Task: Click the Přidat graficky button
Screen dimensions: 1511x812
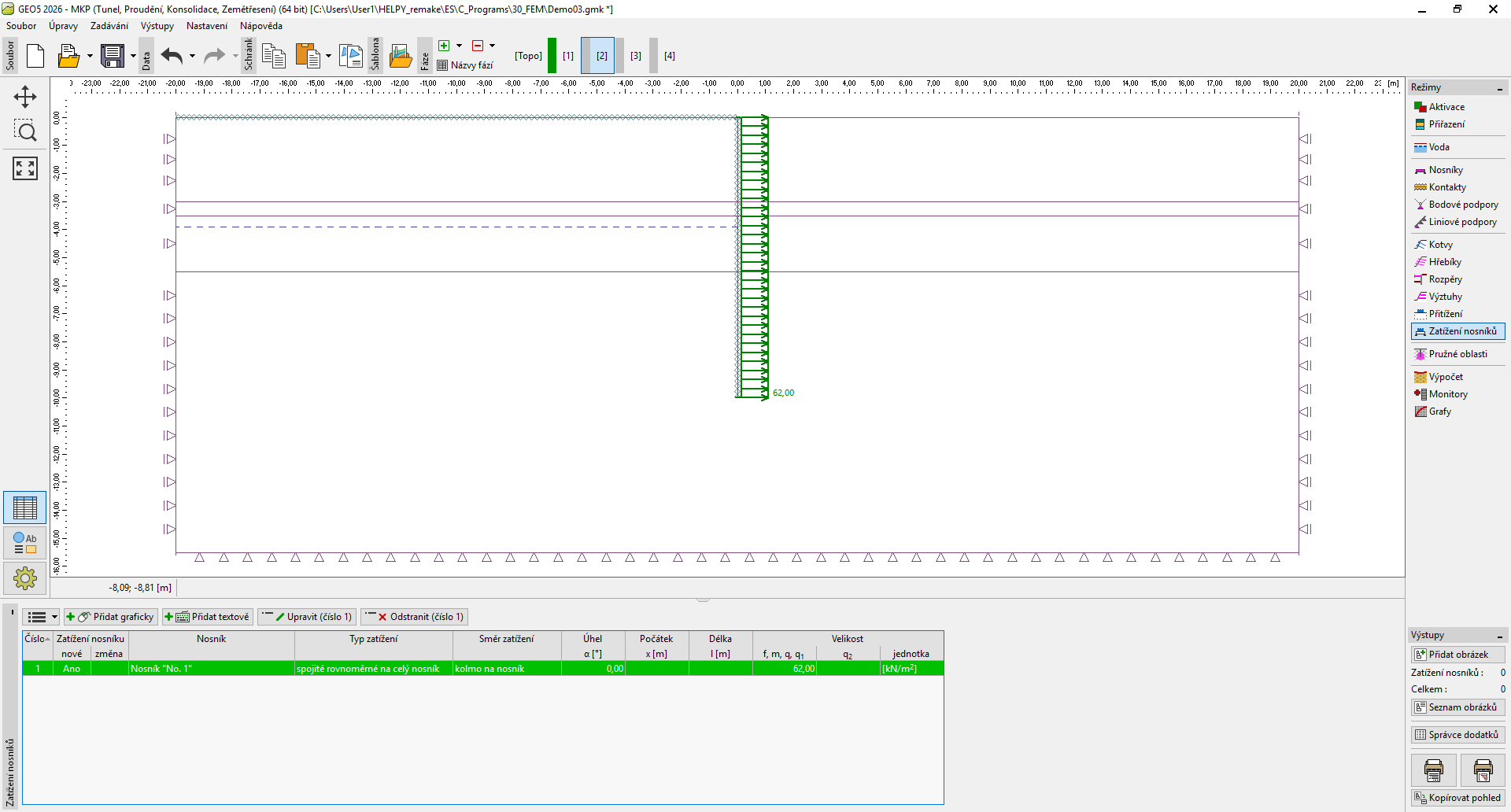Action: coord(111,617)
